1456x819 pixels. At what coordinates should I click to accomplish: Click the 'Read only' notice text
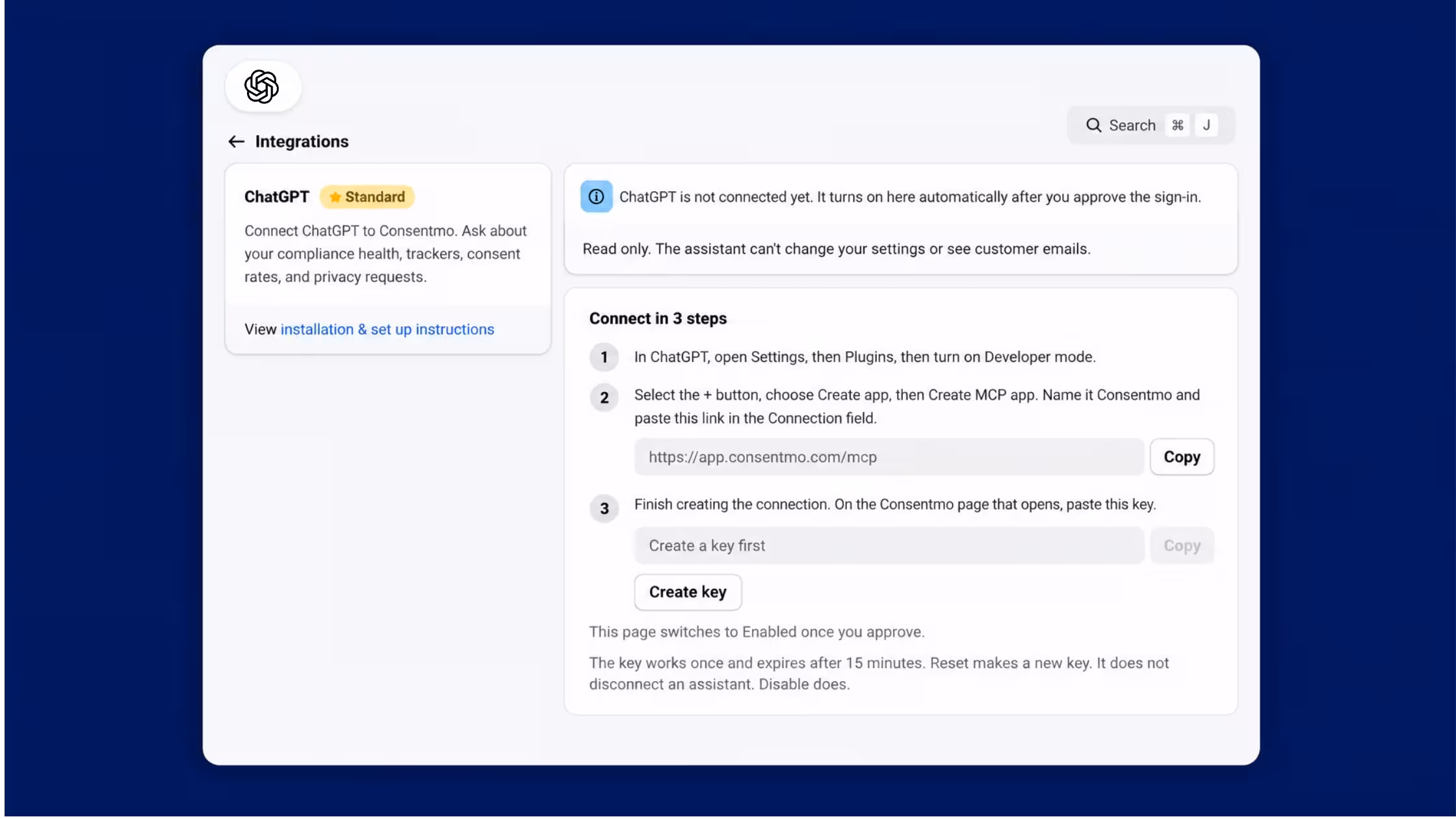point(837,249)
